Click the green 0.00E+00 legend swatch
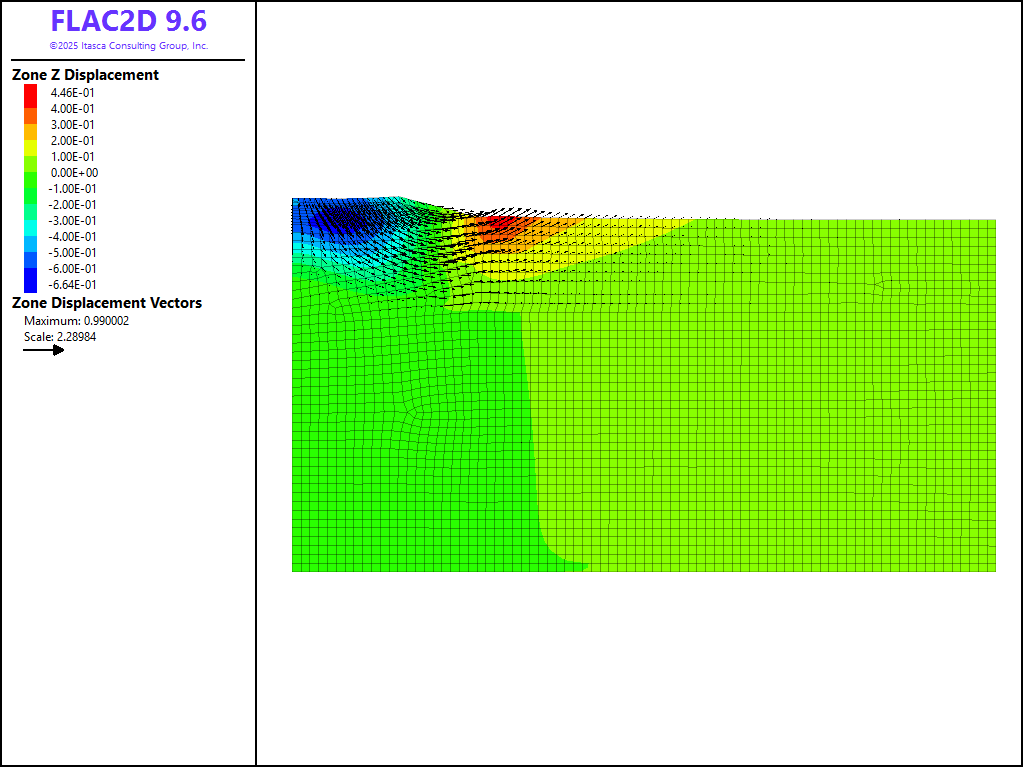This screenshot has height=768, width=1024. (x=31, y=173)
